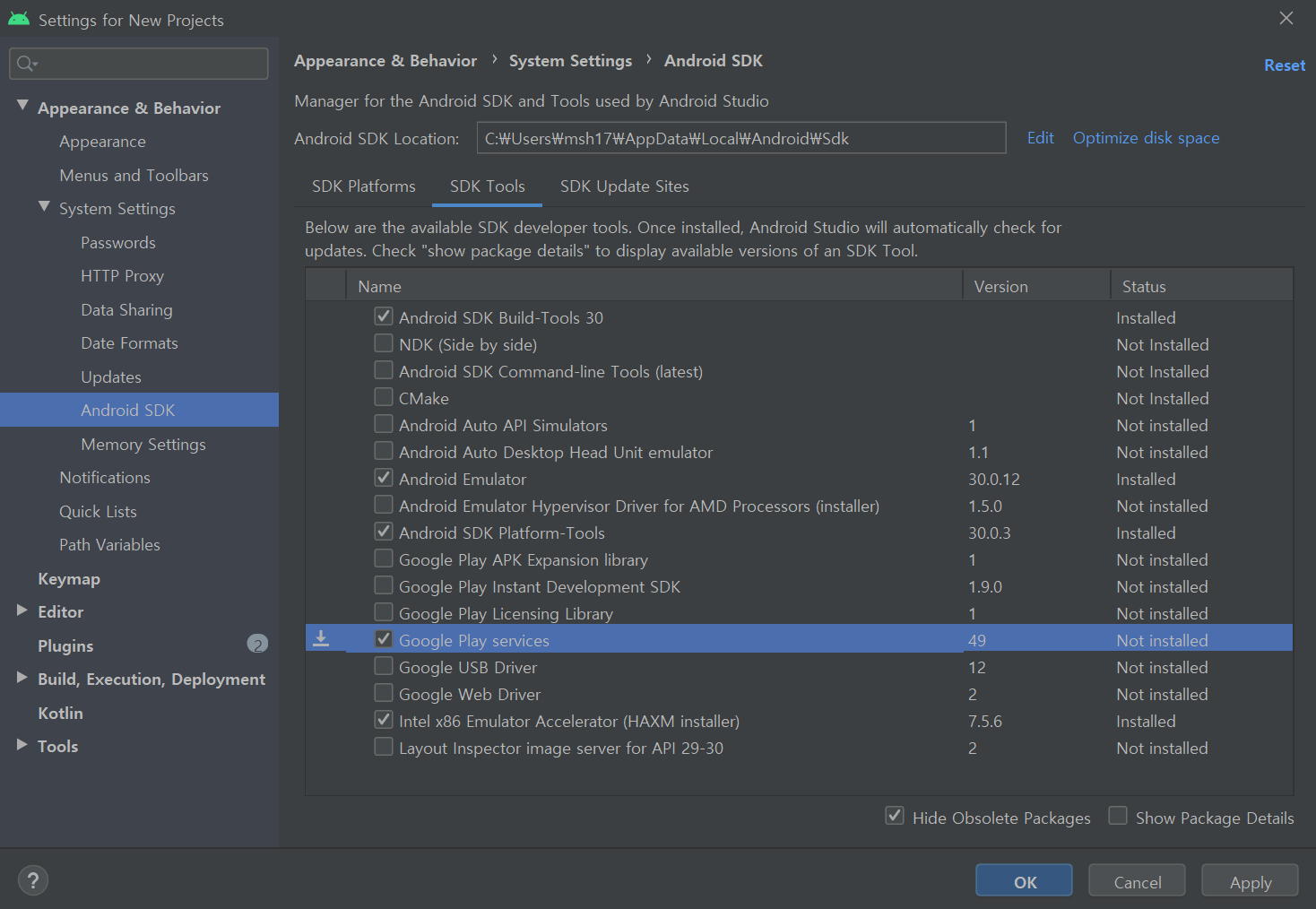This screenshot has width=1316, height=909.
Task: Enable the CMake checkbox
Action: click(384, 397)
